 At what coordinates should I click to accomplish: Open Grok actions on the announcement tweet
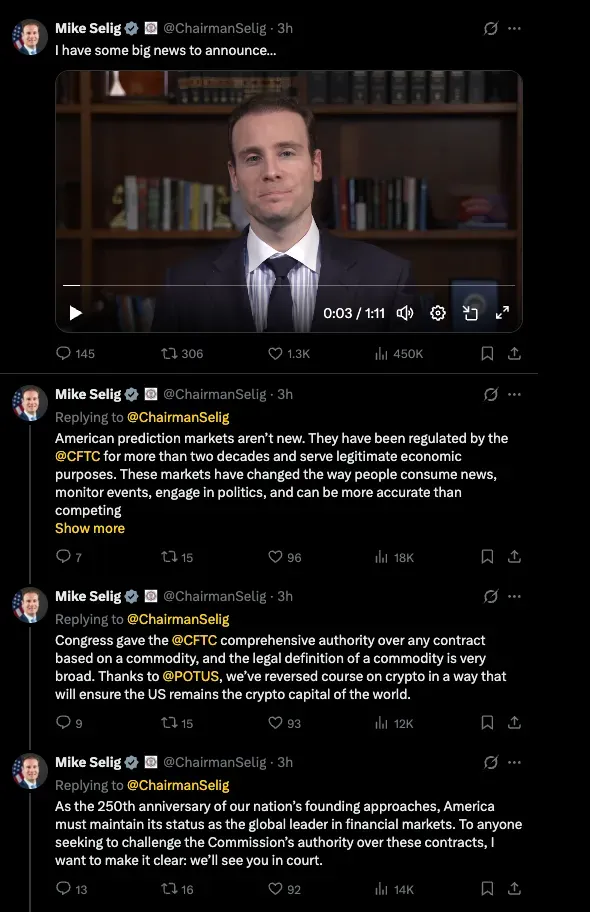(490, 28)
